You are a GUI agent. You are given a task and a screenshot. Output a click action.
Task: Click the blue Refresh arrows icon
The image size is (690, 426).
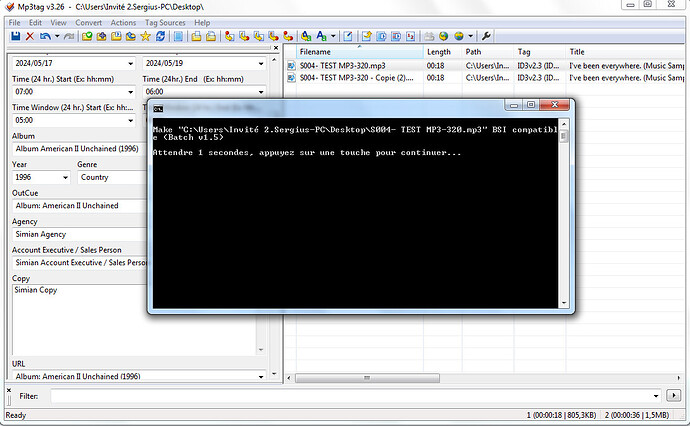click(160, 36)
